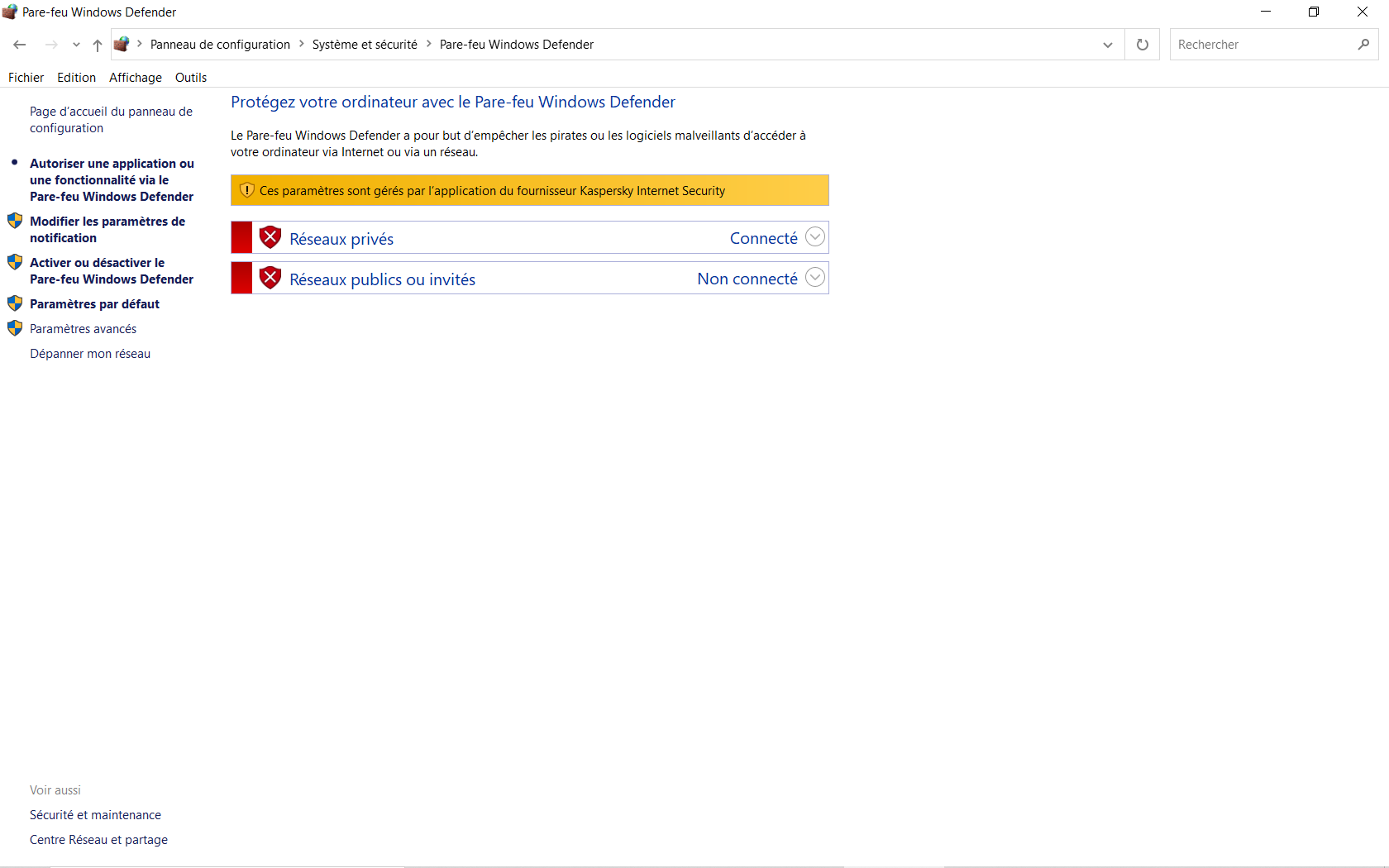
Task: Open the Affichage menu
Action: click(x=136, y=78)
